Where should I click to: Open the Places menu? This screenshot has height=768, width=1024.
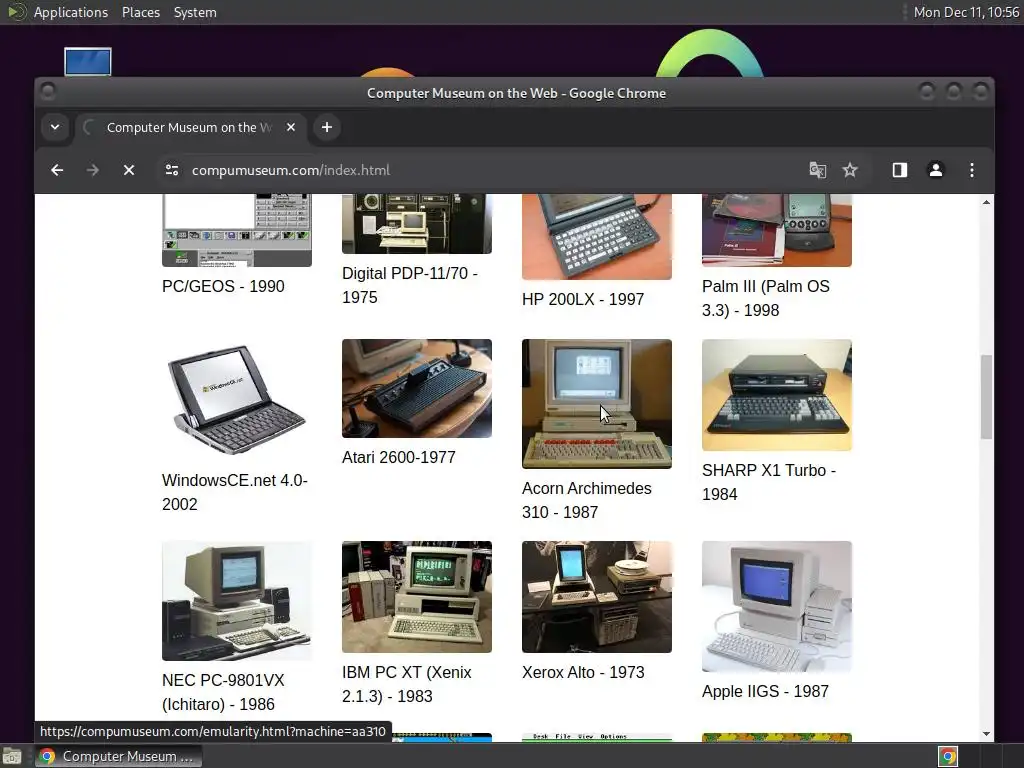tap(140, 12)
